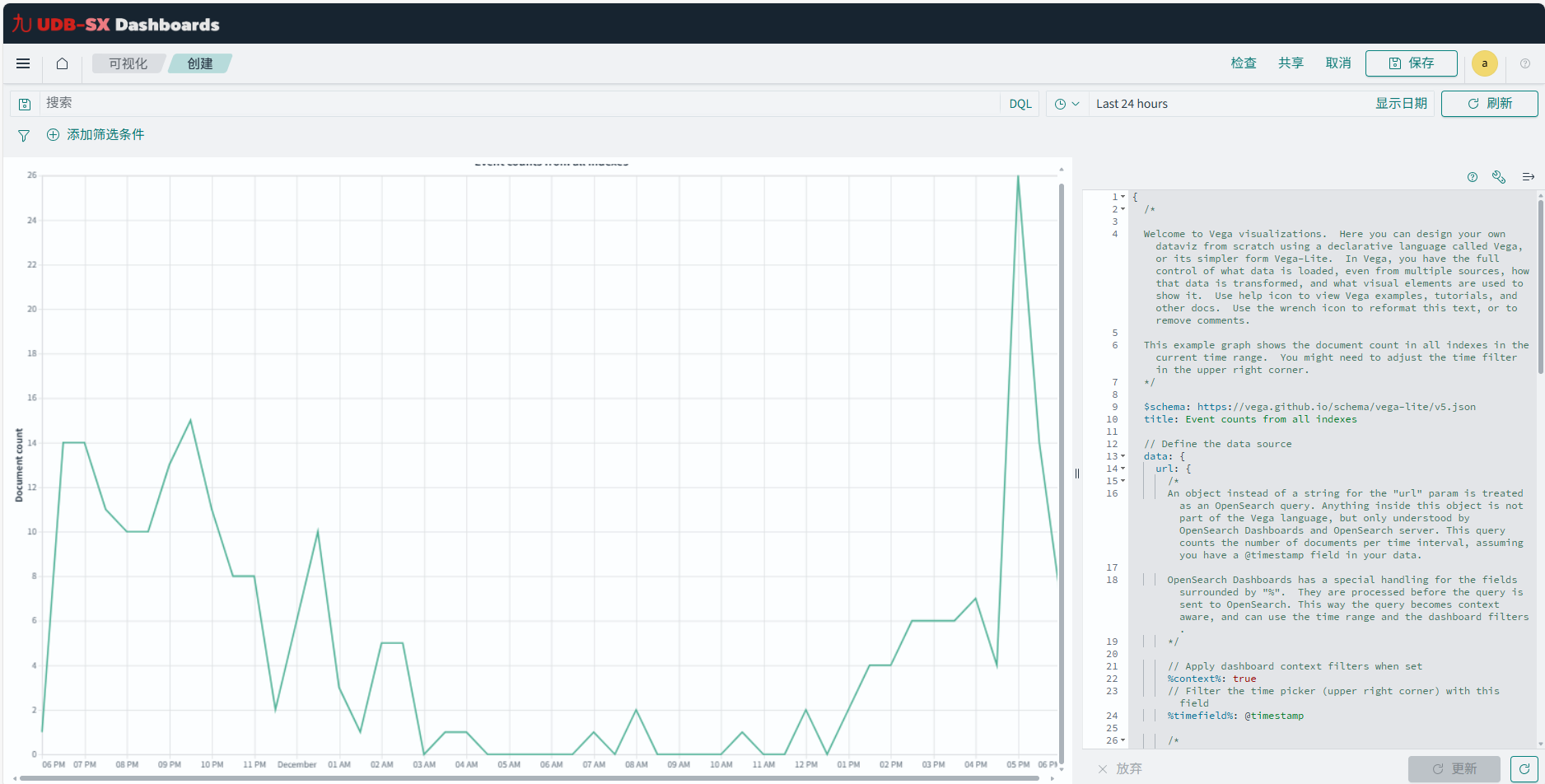Open the hamburger navigation menu
This screenshot has width=1545, height=784.
(23, 63)
